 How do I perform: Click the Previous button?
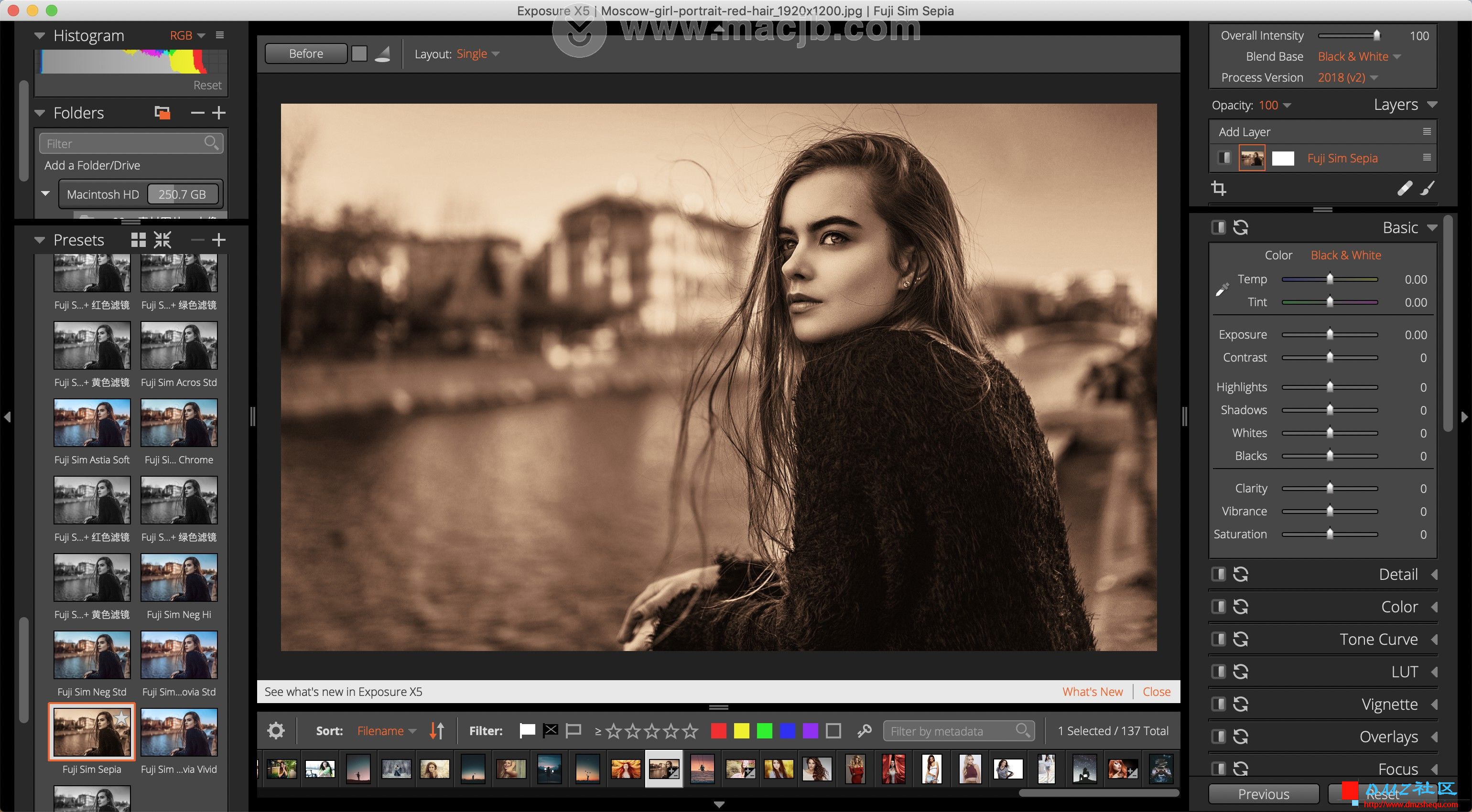[1264, 794]
